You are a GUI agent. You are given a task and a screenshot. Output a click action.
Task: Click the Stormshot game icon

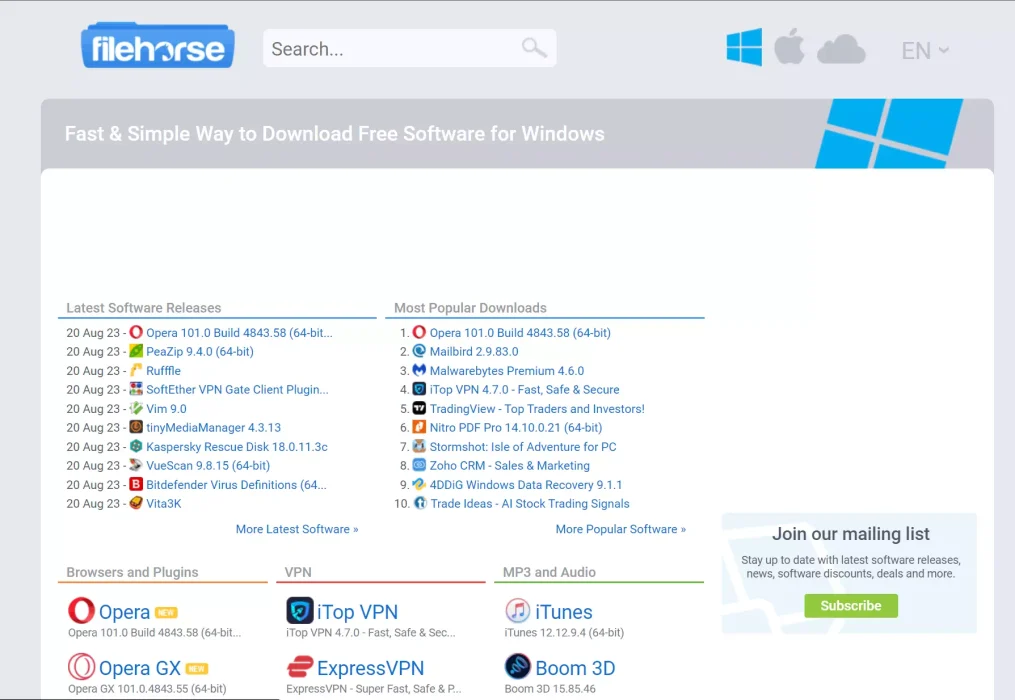tap(419, 446)
